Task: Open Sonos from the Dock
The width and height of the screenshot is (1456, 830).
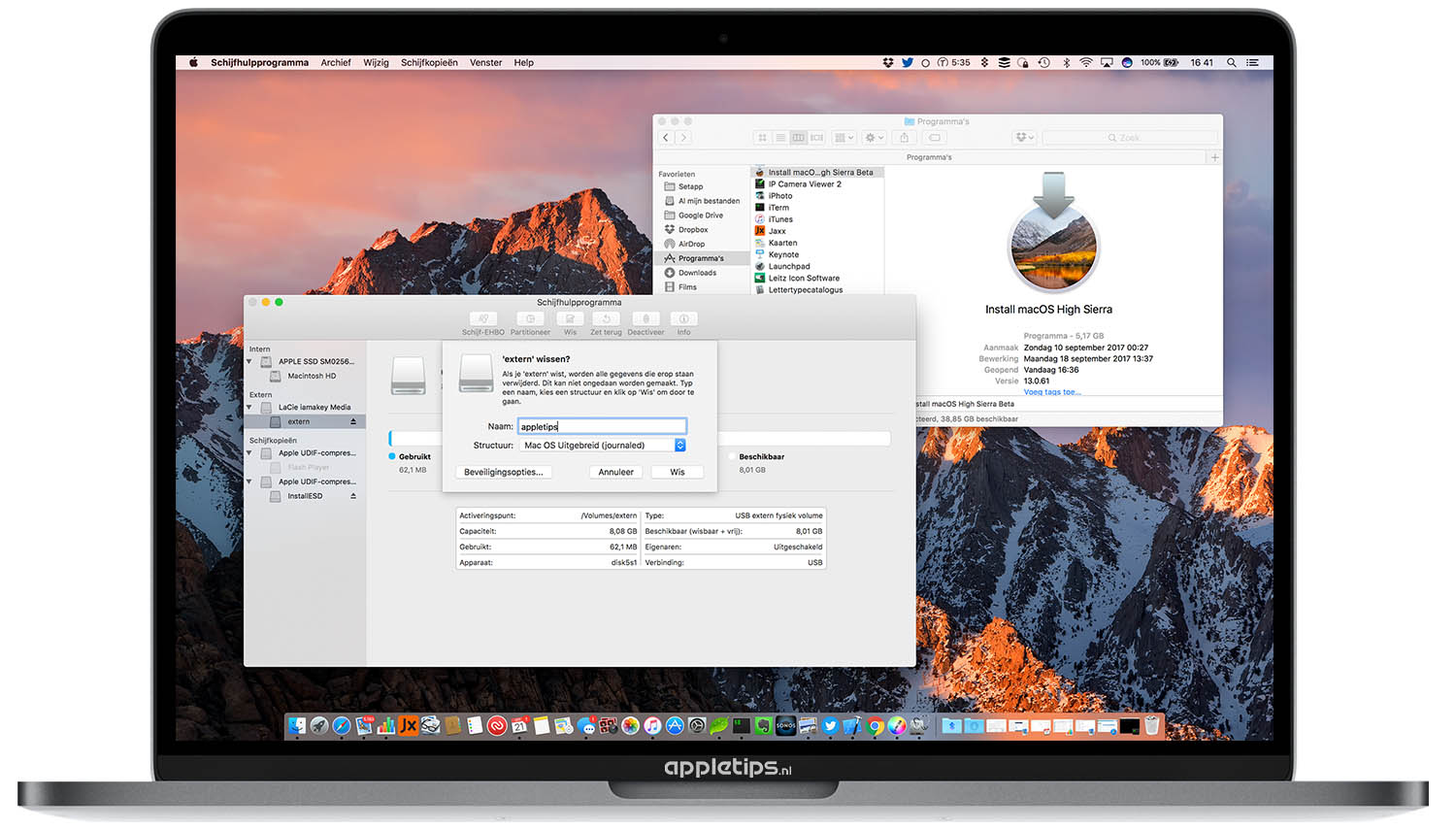Action: click(x=785, y=725)
